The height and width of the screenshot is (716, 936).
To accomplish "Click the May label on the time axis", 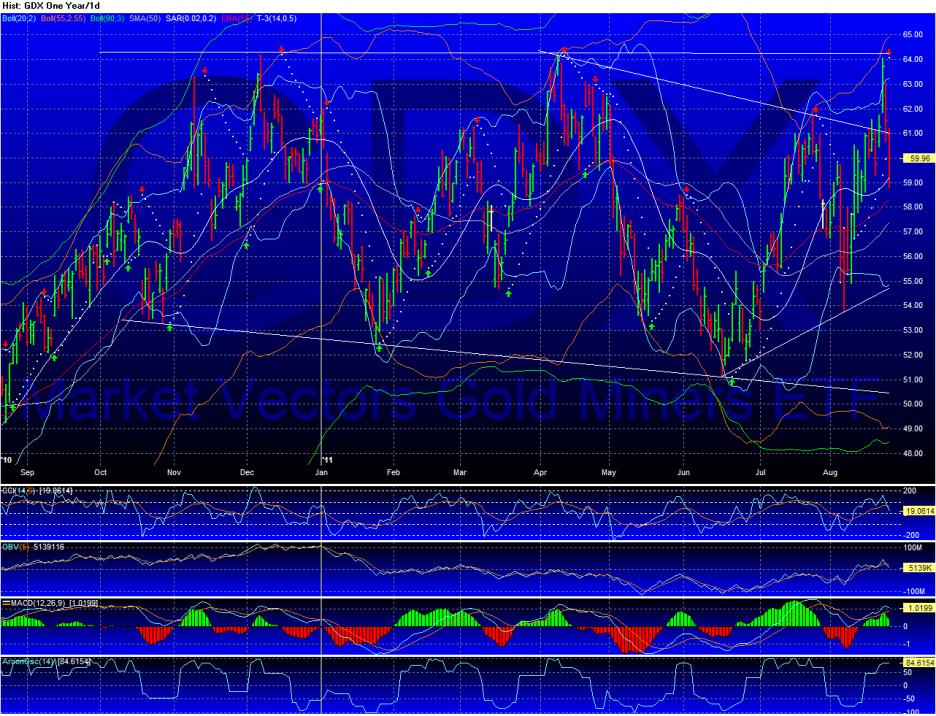I will point(608,469).
